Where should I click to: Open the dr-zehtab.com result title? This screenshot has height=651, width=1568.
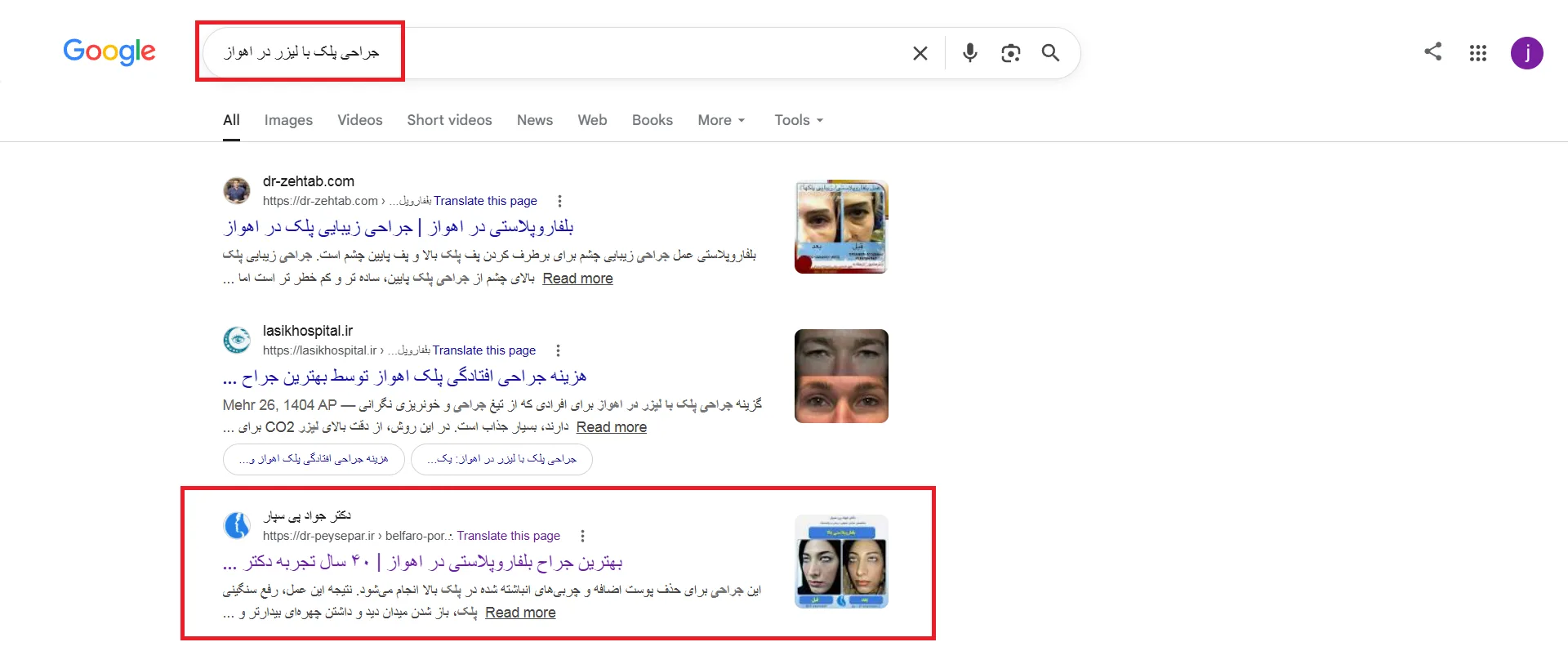(399, 227)
